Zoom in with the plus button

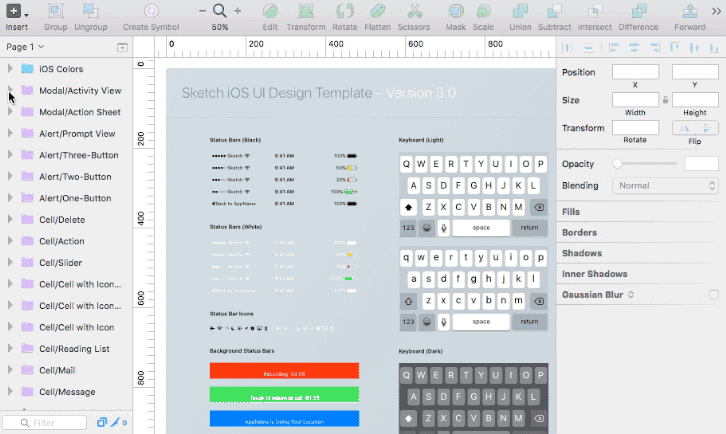pos(238,11)
